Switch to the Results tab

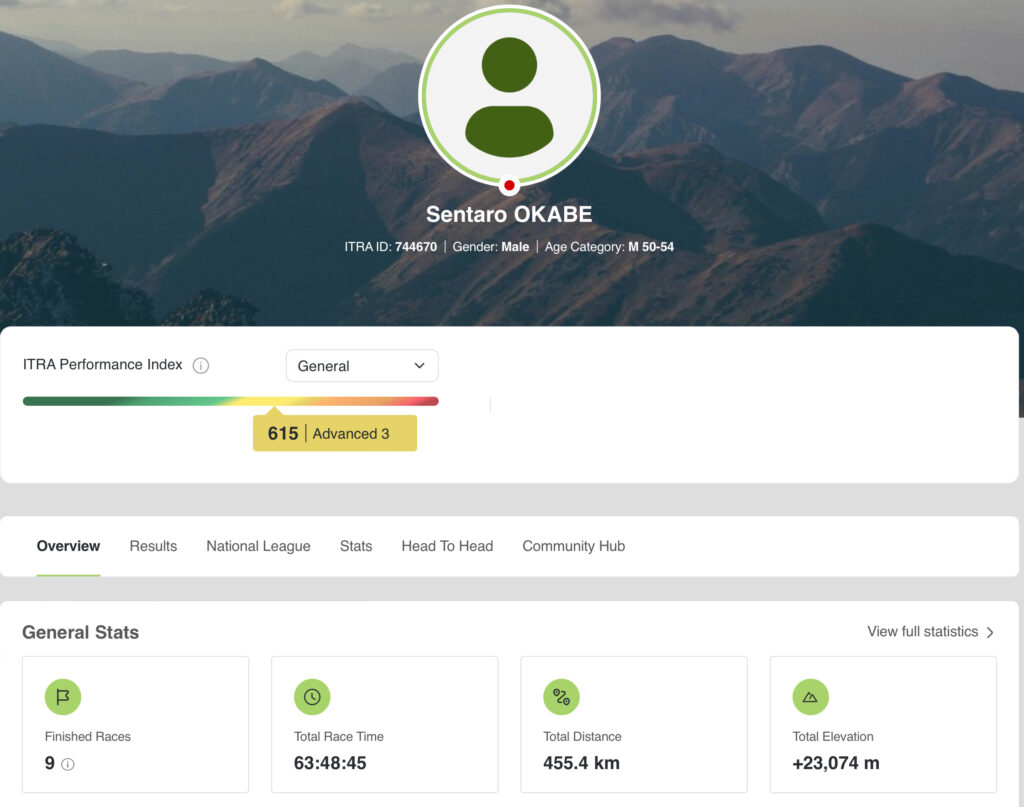tap(153, 546)
